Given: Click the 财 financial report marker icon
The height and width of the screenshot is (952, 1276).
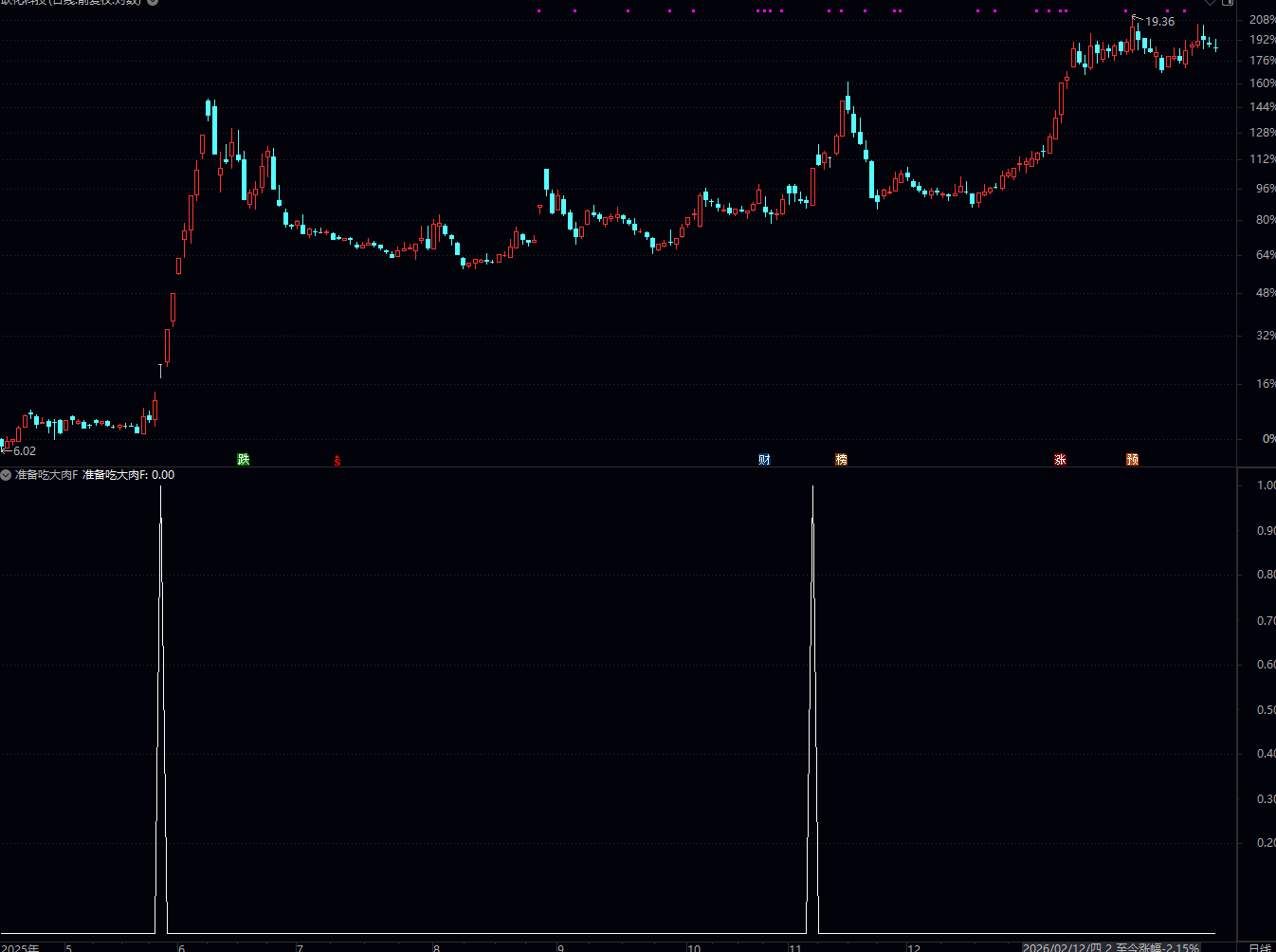Looking at the screenshot, I should click(764, 459).
